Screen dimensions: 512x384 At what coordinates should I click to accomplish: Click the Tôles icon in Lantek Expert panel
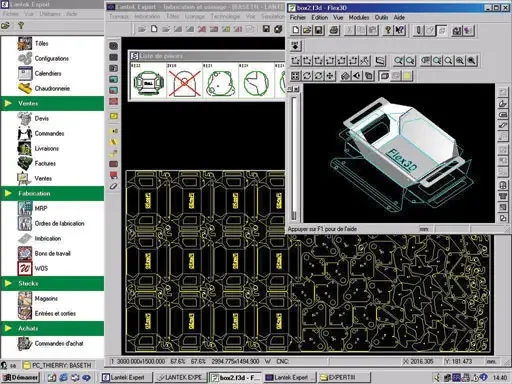click(25, 43)
